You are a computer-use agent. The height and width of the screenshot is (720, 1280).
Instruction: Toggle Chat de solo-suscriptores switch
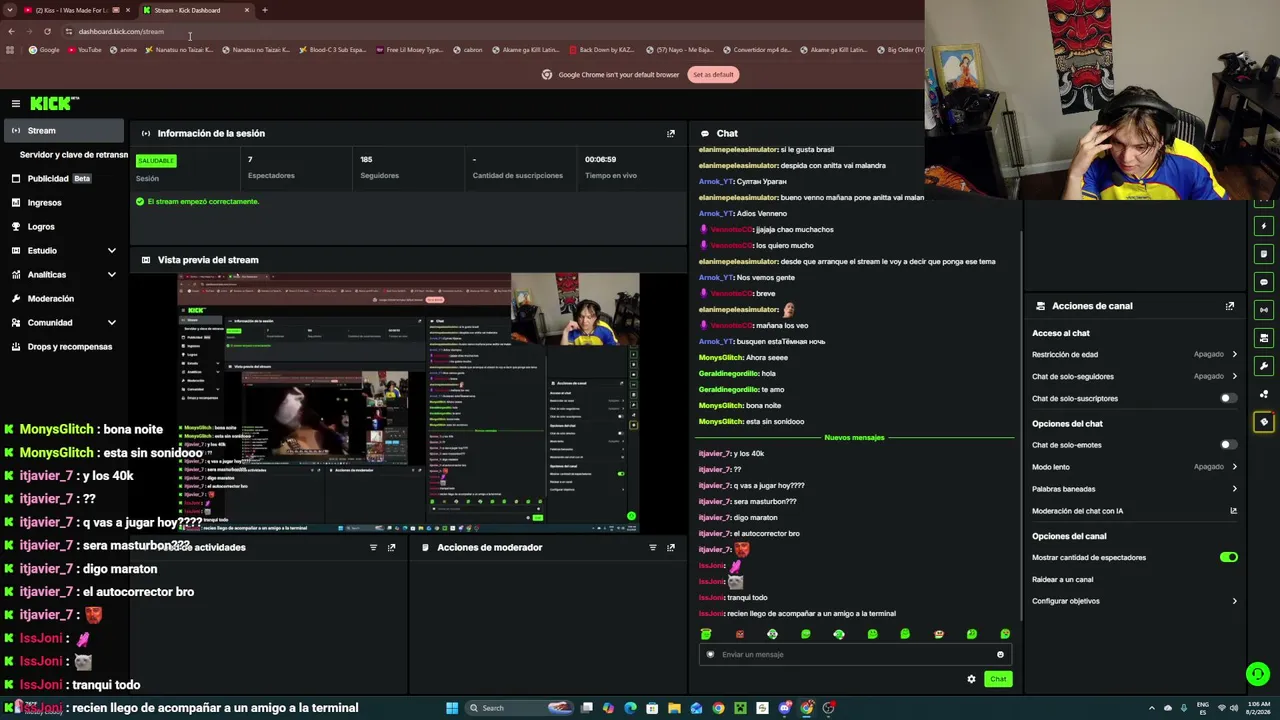(1228, 398)
